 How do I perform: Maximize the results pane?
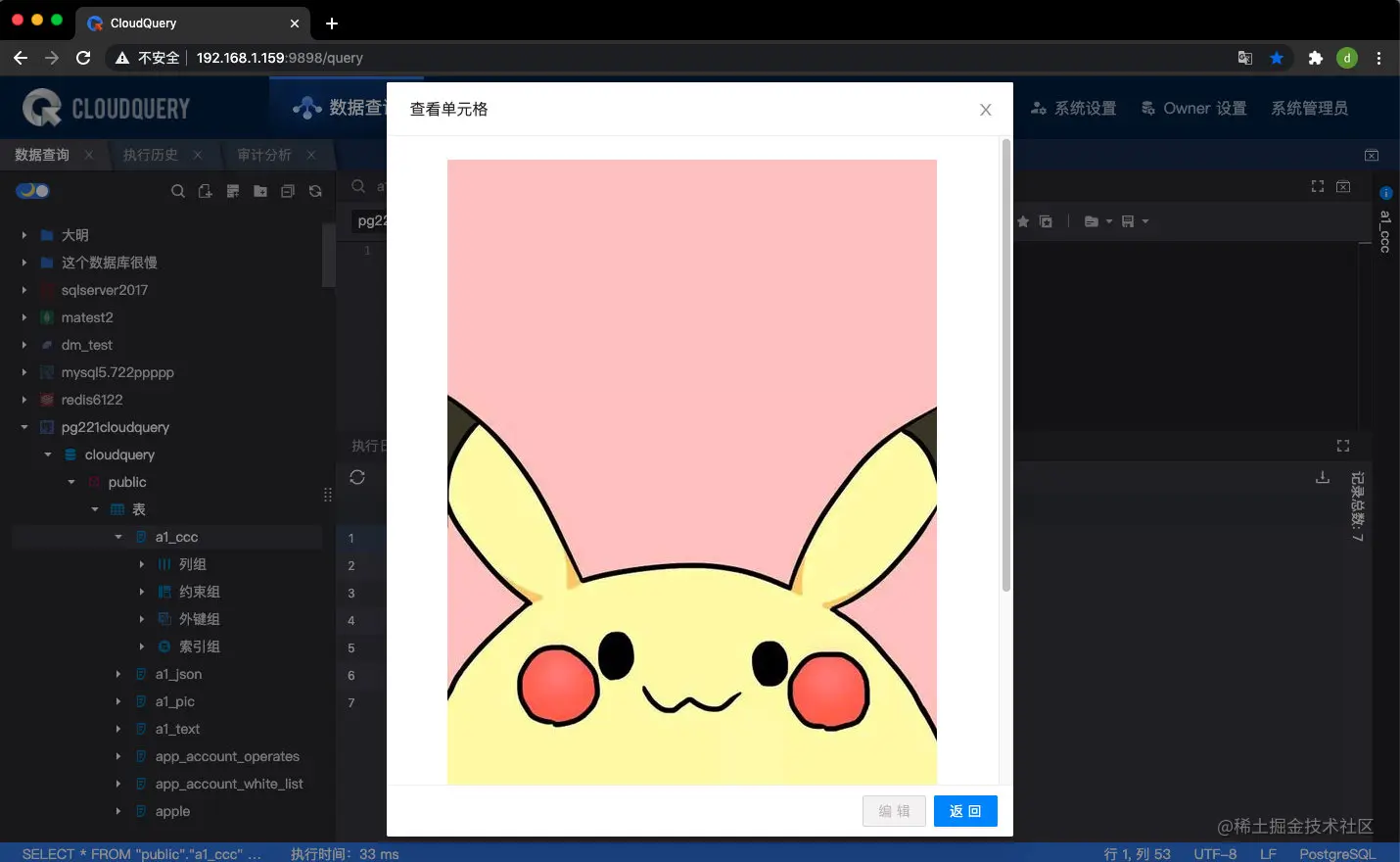click(x=1343, y=446)
